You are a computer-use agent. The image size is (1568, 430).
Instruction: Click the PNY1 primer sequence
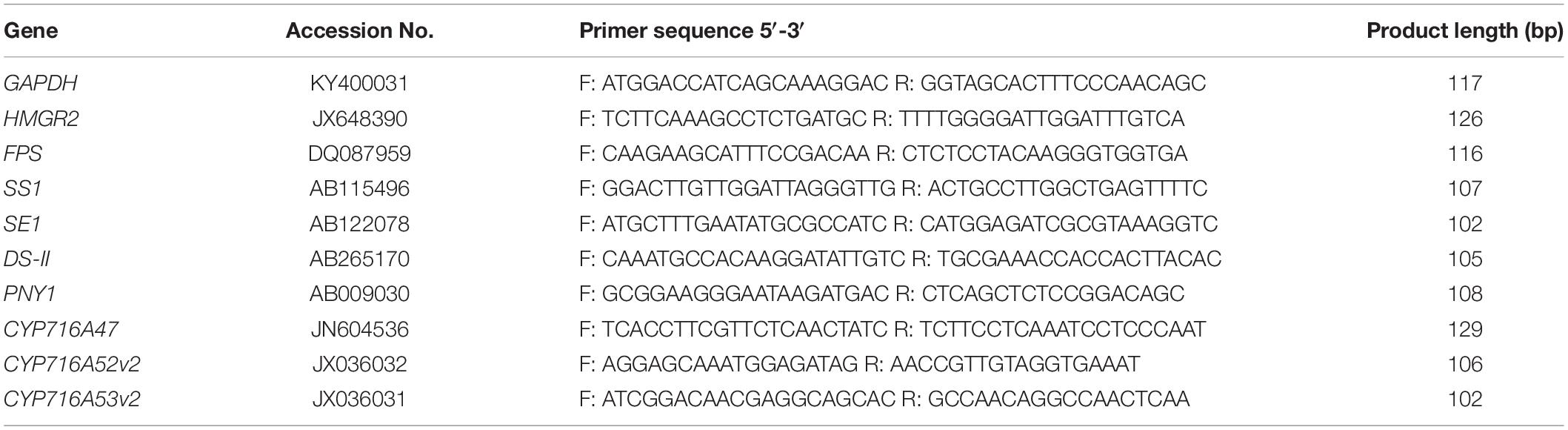coord(881,294)
